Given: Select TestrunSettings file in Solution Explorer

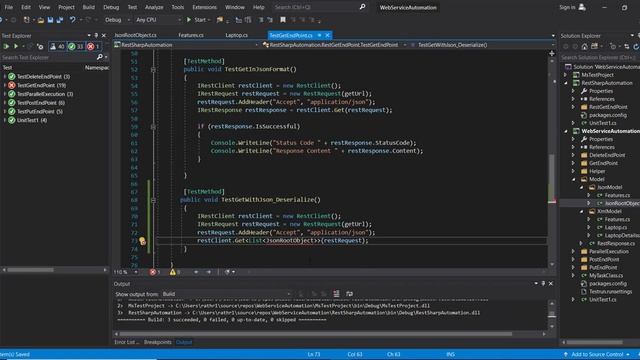Looking at the screenshot, I should [610, 291].
